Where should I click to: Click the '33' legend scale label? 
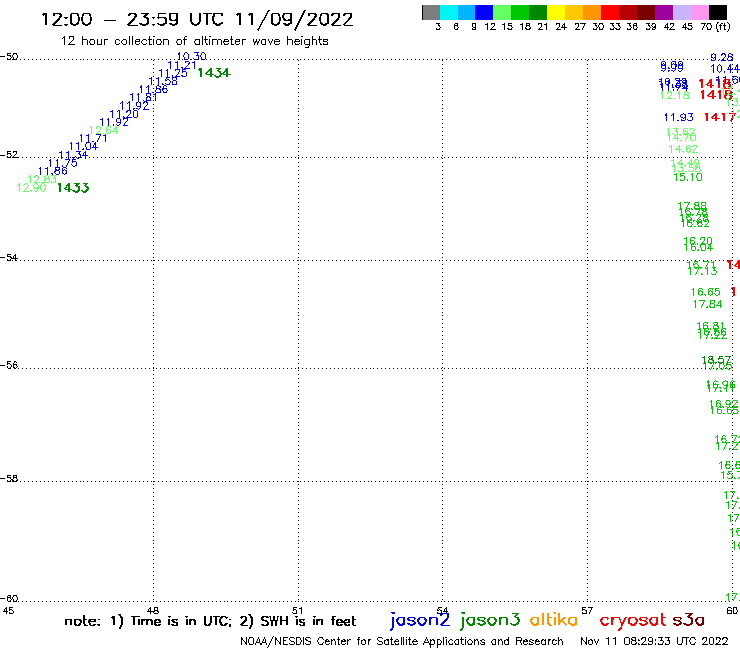coord(615,27)
